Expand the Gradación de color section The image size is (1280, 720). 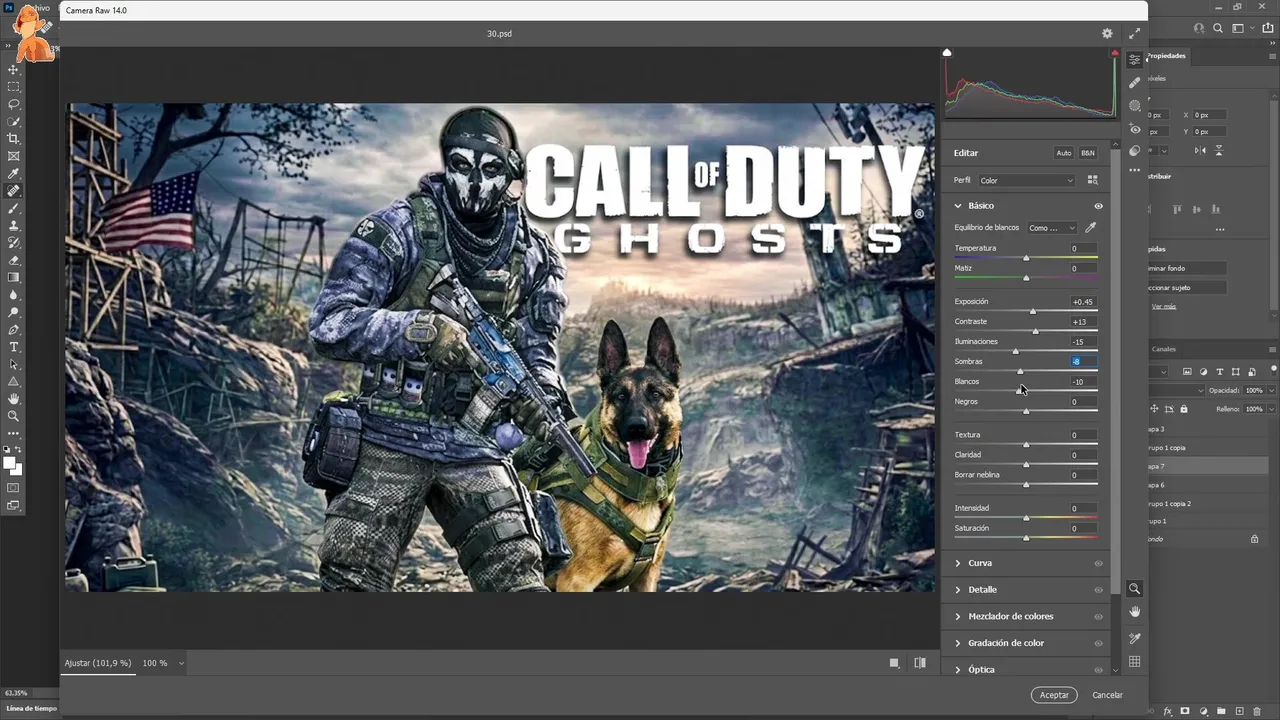click(957, 643)
